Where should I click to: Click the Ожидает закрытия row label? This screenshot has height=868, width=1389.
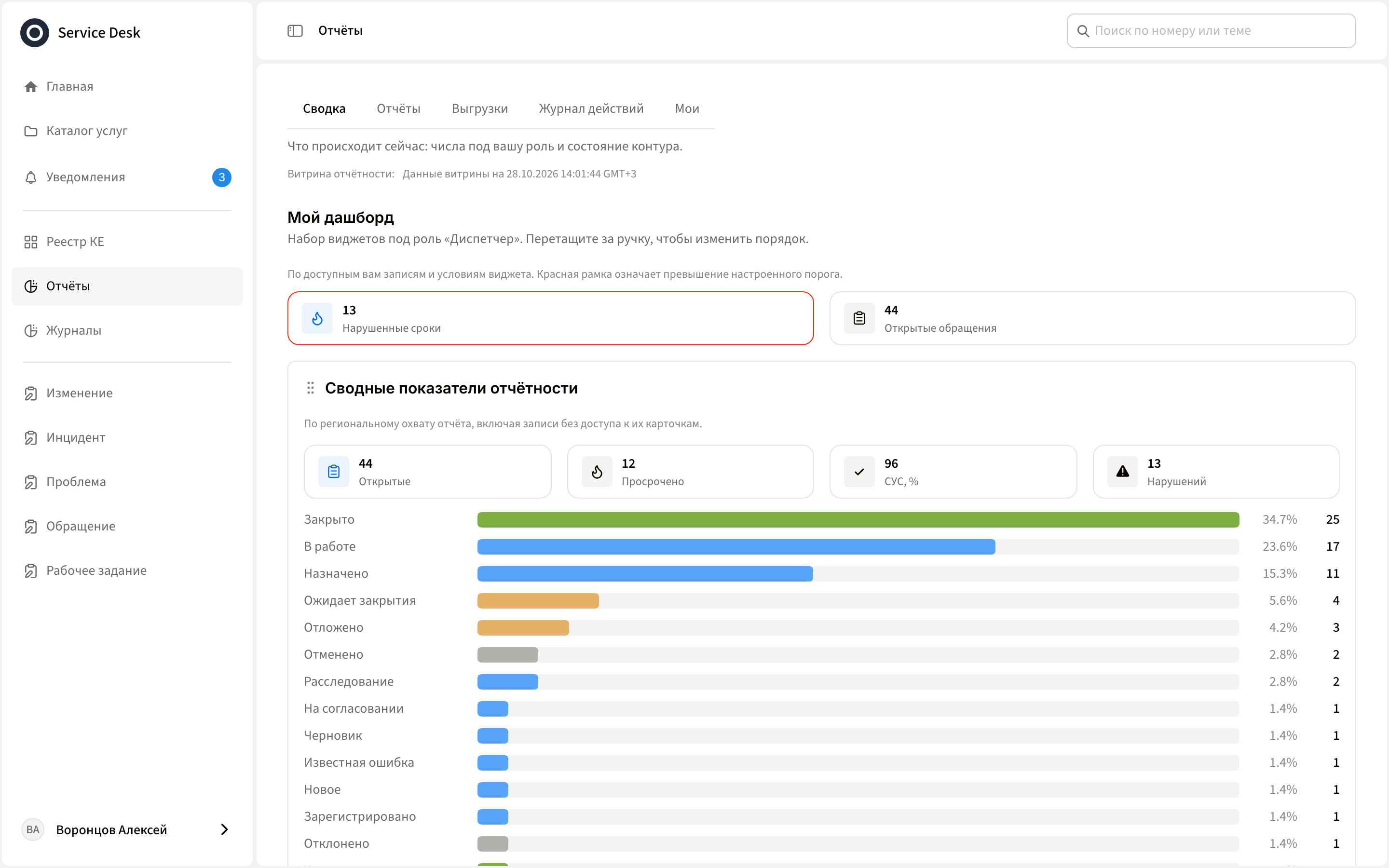360,600
